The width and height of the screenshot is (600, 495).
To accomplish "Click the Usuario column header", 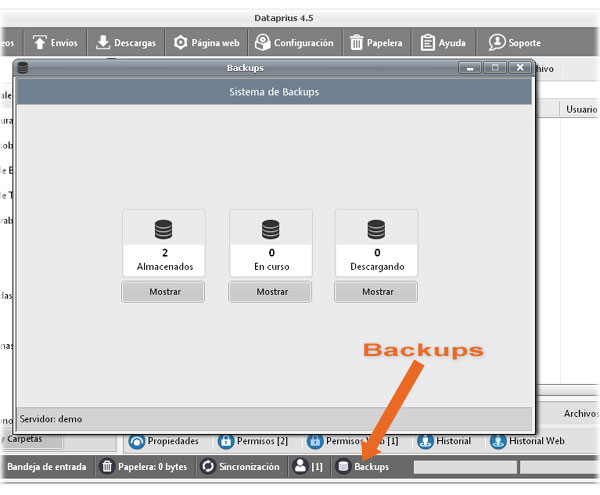I will [x=581, y=109].
